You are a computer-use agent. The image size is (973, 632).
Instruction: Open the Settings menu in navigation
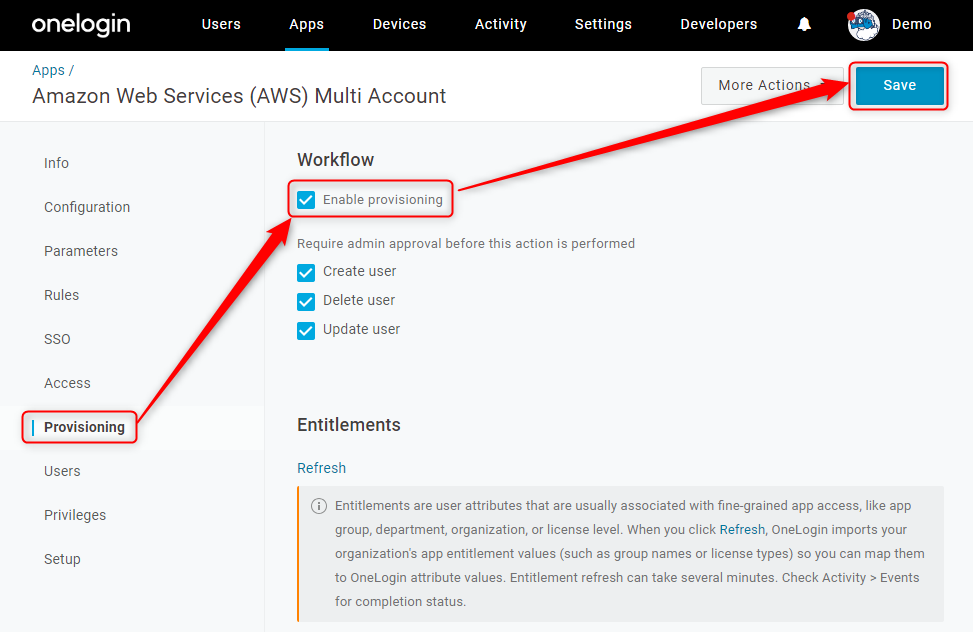coord(603,24)
